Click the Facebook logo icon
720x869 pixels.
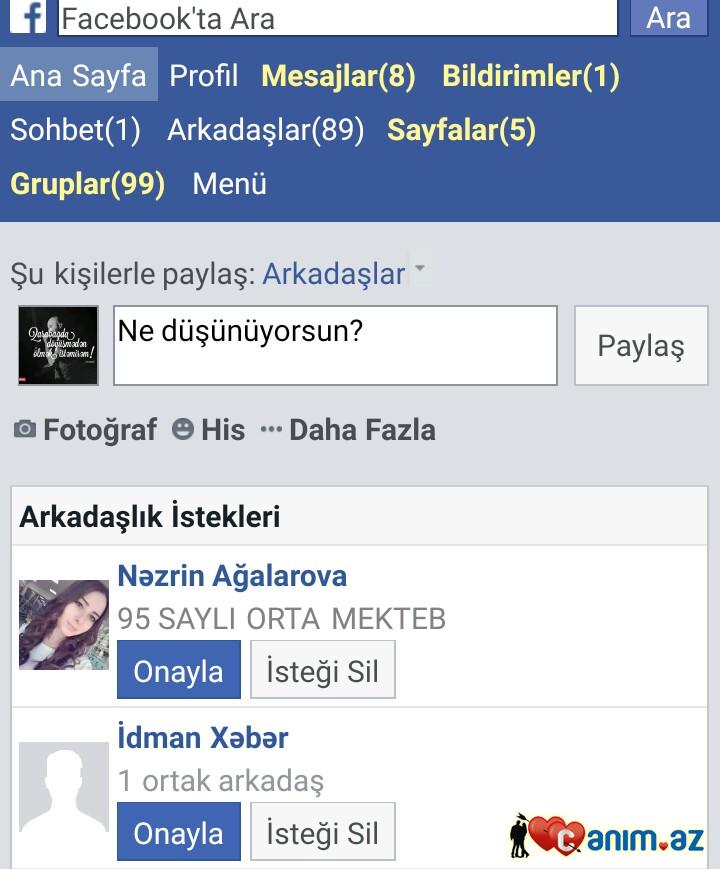point(28,16)
